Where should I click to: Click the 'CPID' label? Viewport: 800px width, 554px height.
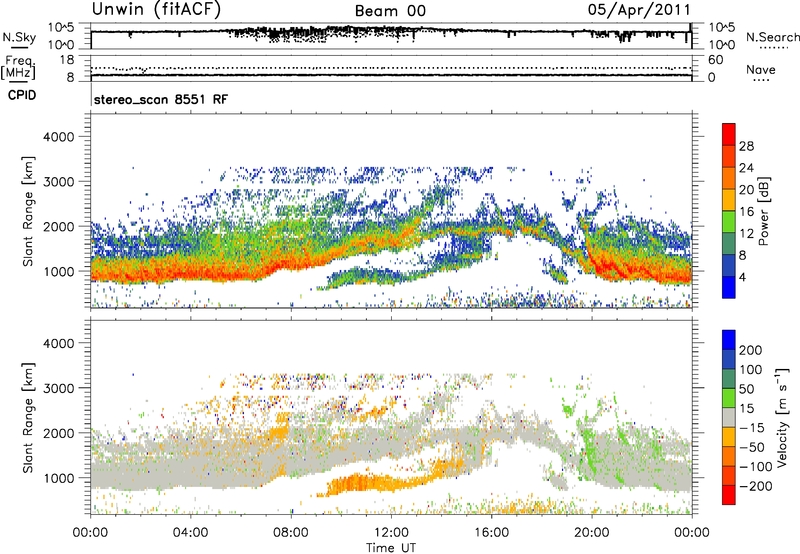[x=22, y=95]
